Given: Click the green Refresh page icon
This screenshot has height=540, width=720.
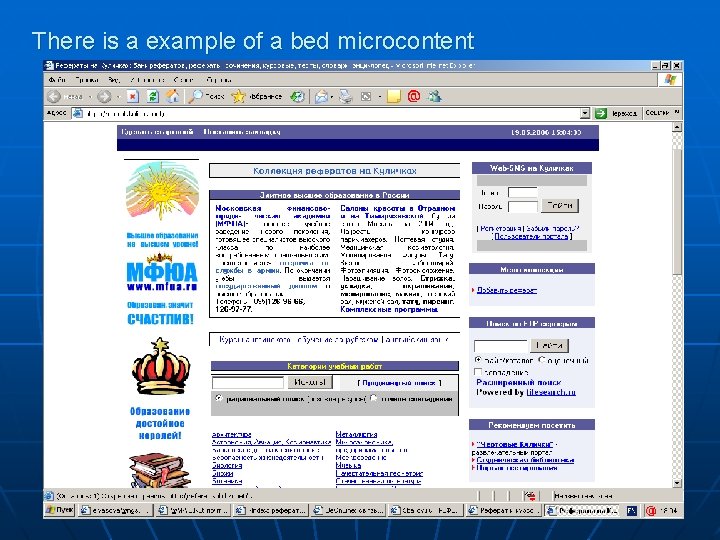Looking at the screenshot, I should 152,96.
